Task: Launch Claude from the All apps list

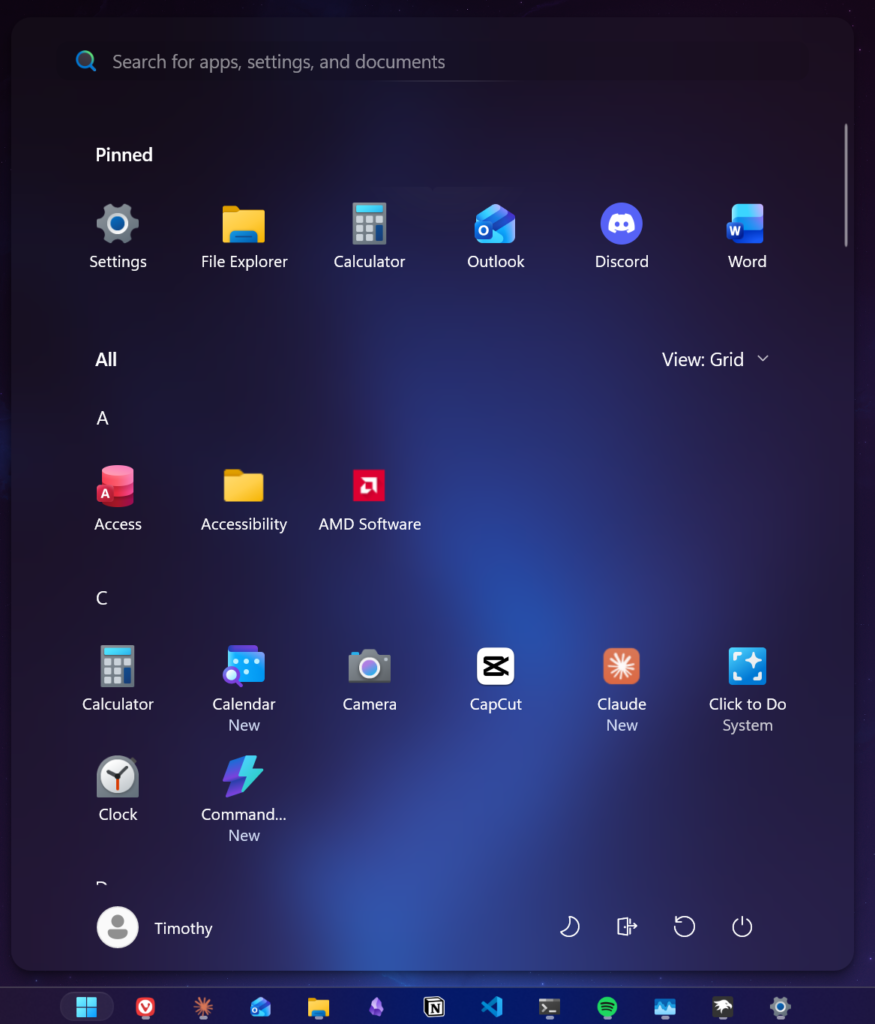Action: click(622, 689)
